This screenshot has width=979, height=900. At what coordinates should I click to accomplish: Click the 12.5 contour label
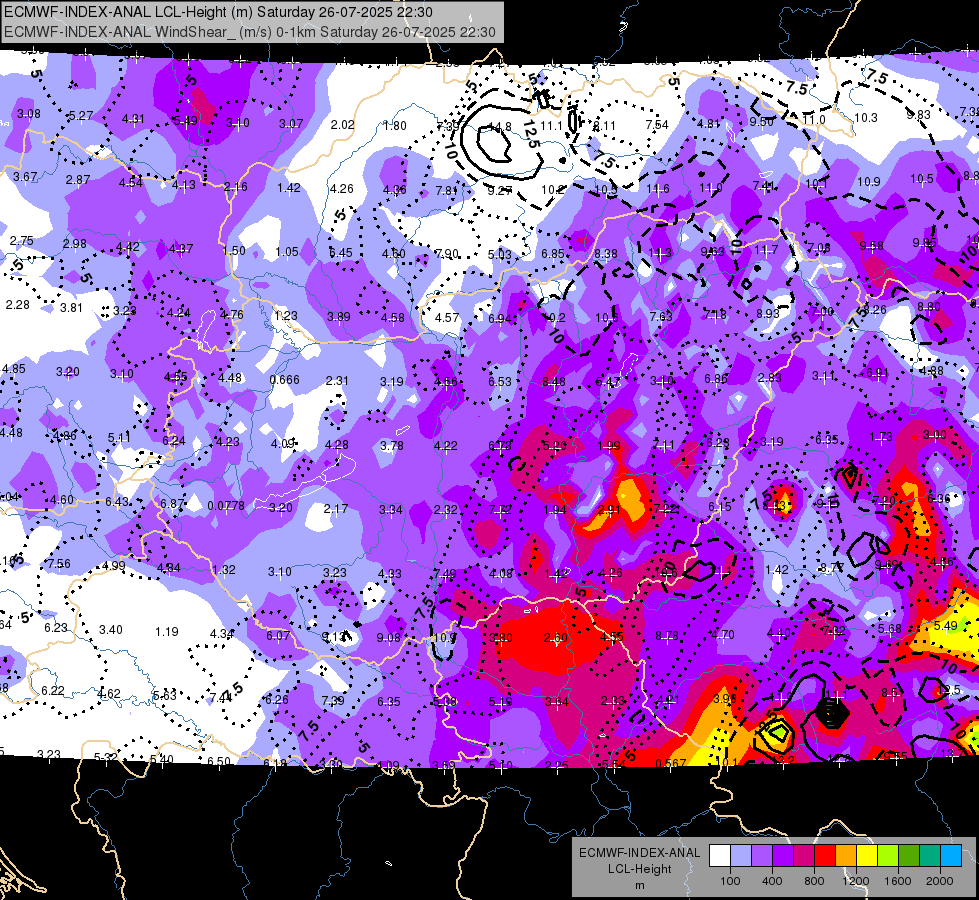[x=531, y=134]
